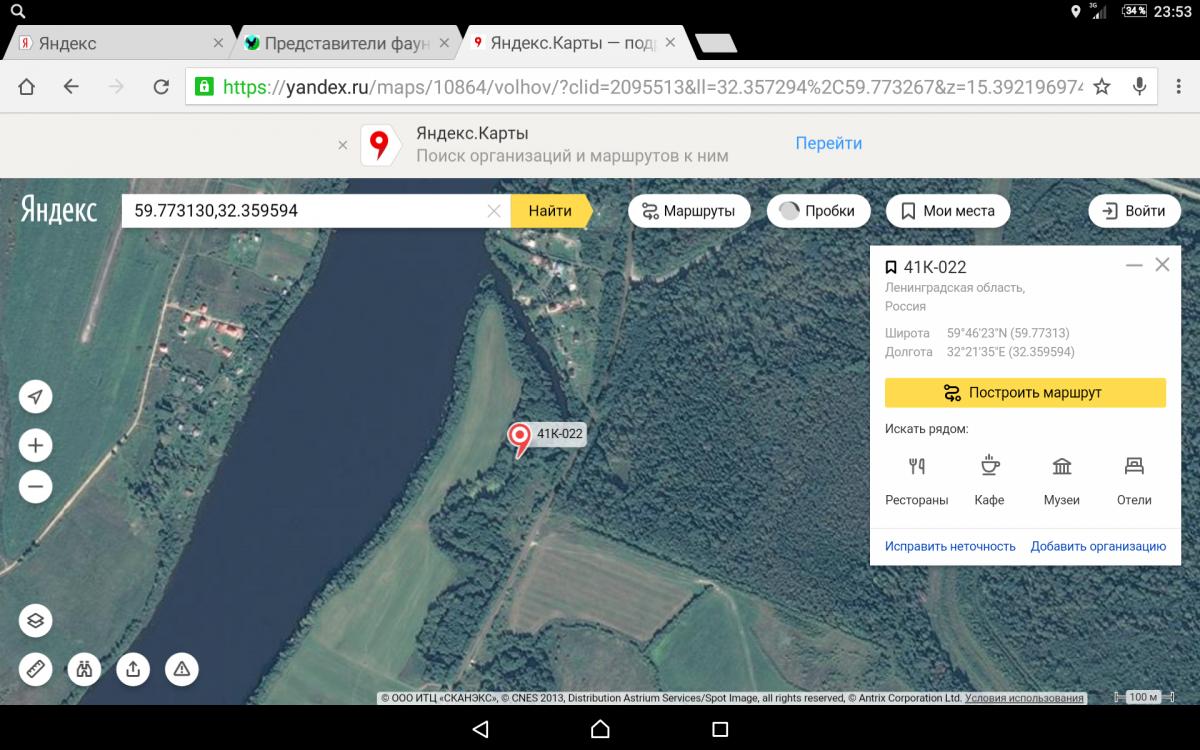Screen dimensions: 1200x750
Task: Clear the coordinates search field
Action: tap(493, 211)
